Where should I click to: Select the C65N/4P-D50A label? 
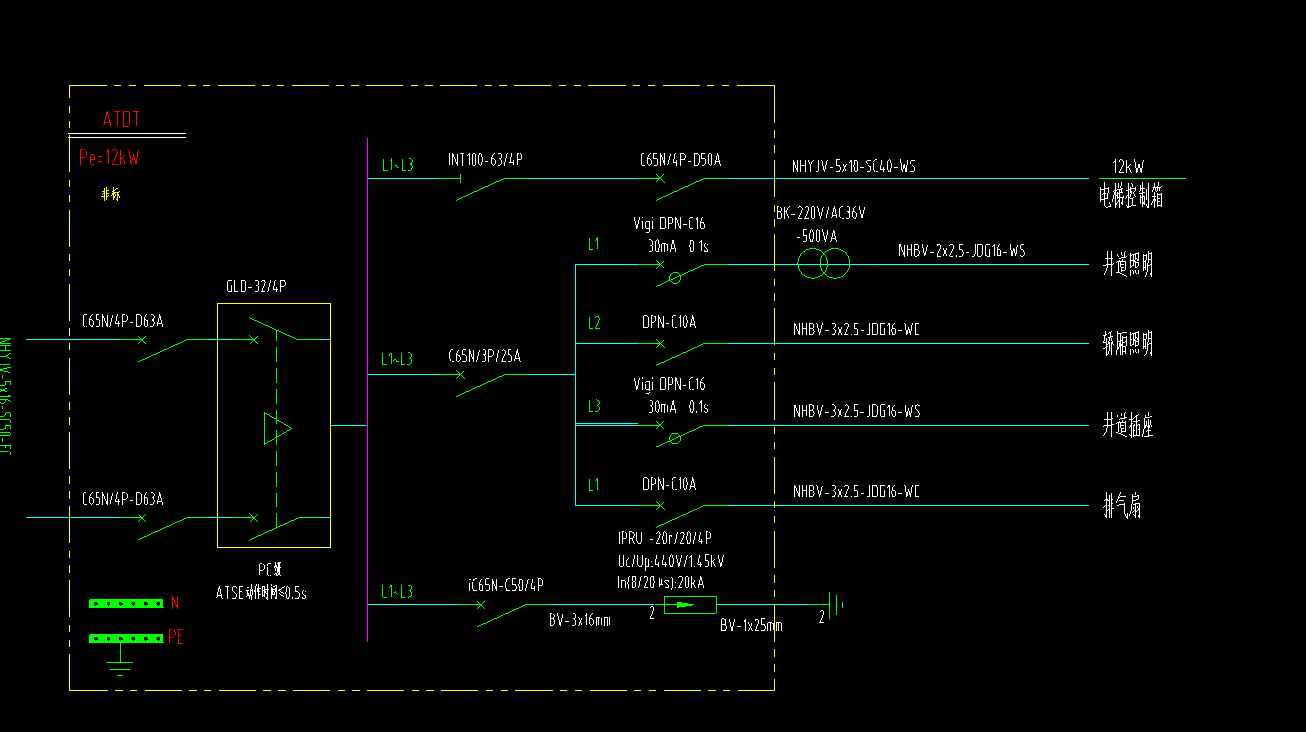(680, 159)
